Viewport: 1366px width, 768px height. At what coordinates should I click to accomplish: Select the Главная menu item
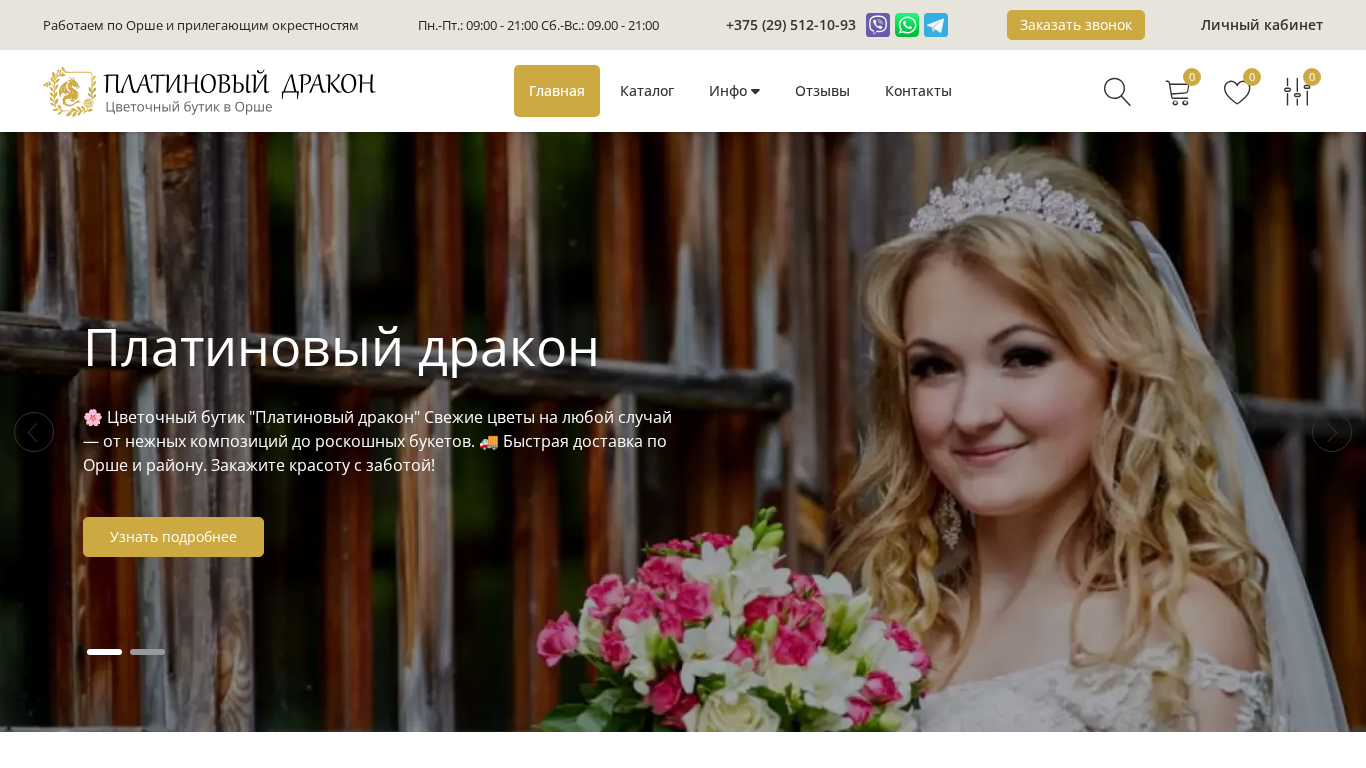557,91
